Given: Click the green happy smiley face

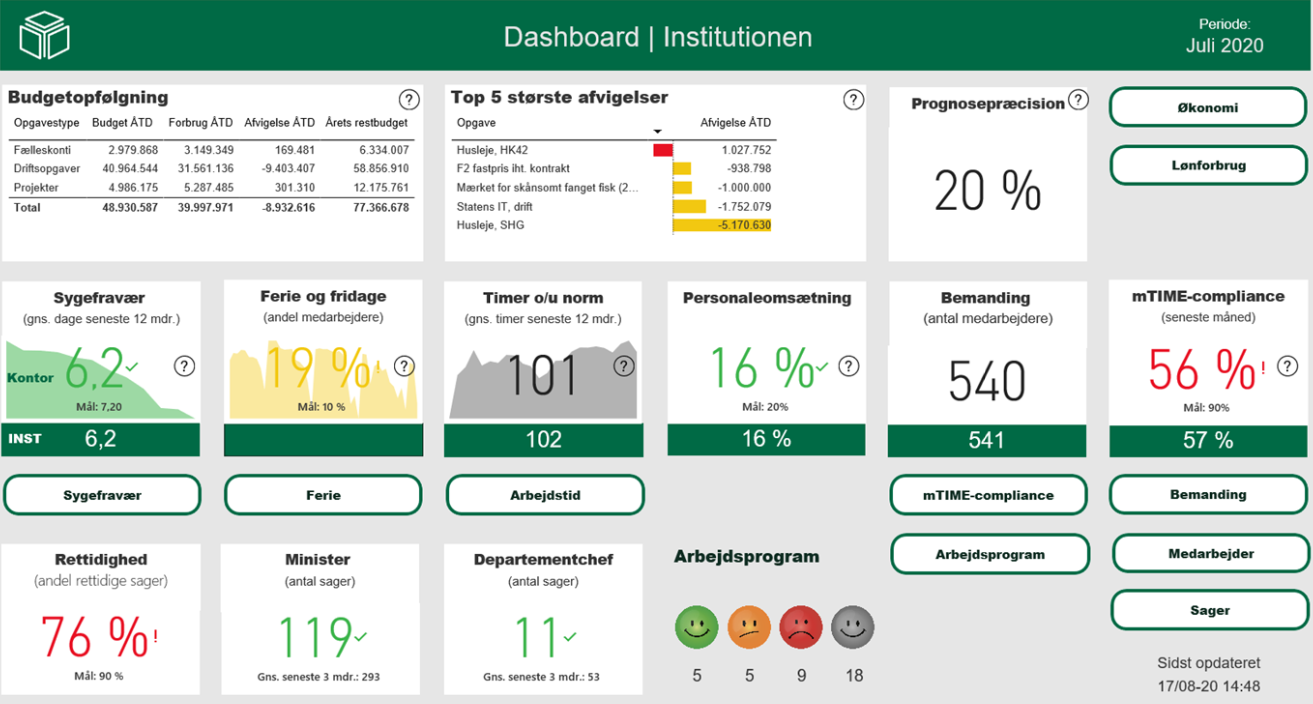Looking at the screenshot, I should (x=697, y=628).
